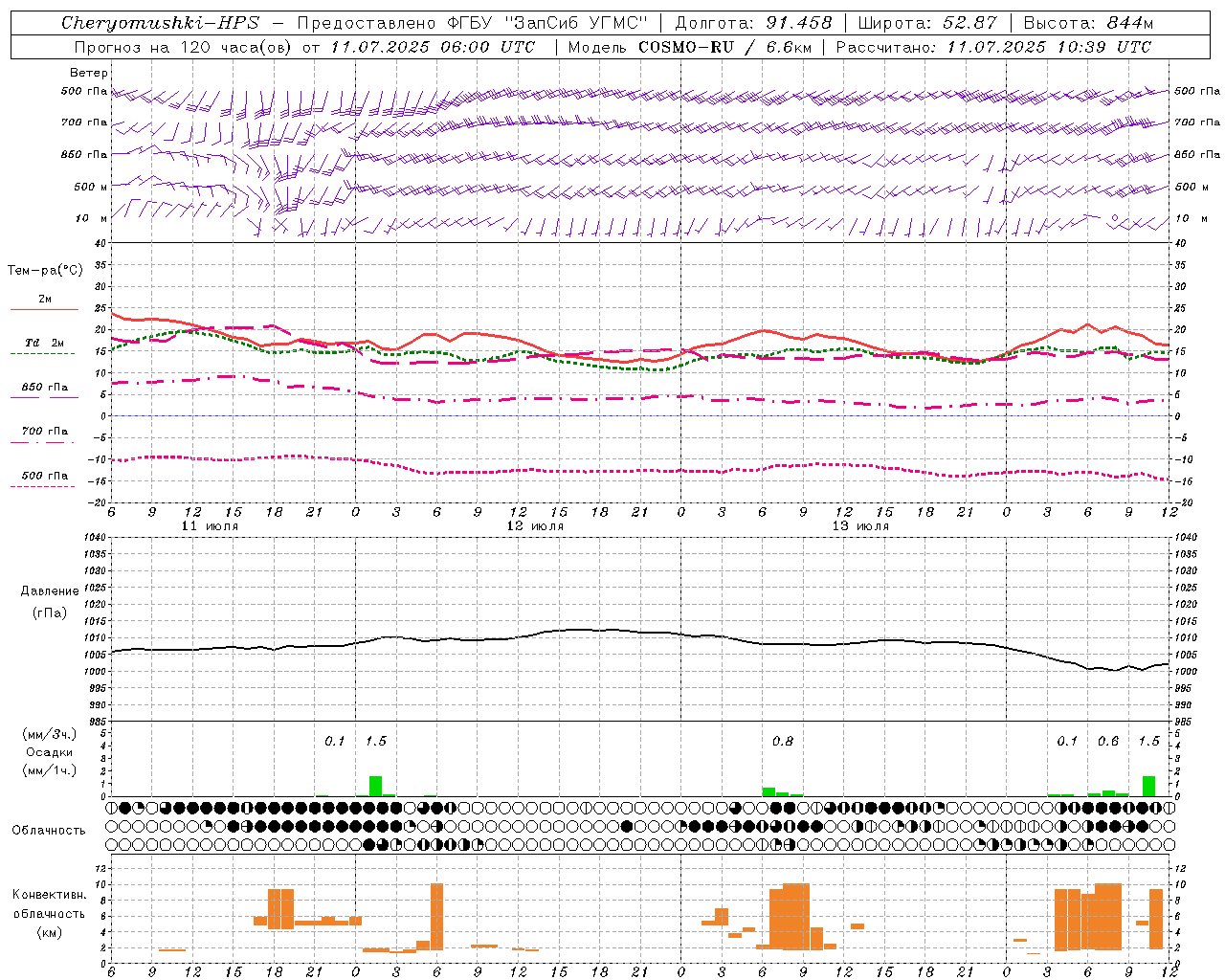
Task: Click the computed time Рассчитано: 11.07.2025 10:39 UTC
Action: point(993,47)
